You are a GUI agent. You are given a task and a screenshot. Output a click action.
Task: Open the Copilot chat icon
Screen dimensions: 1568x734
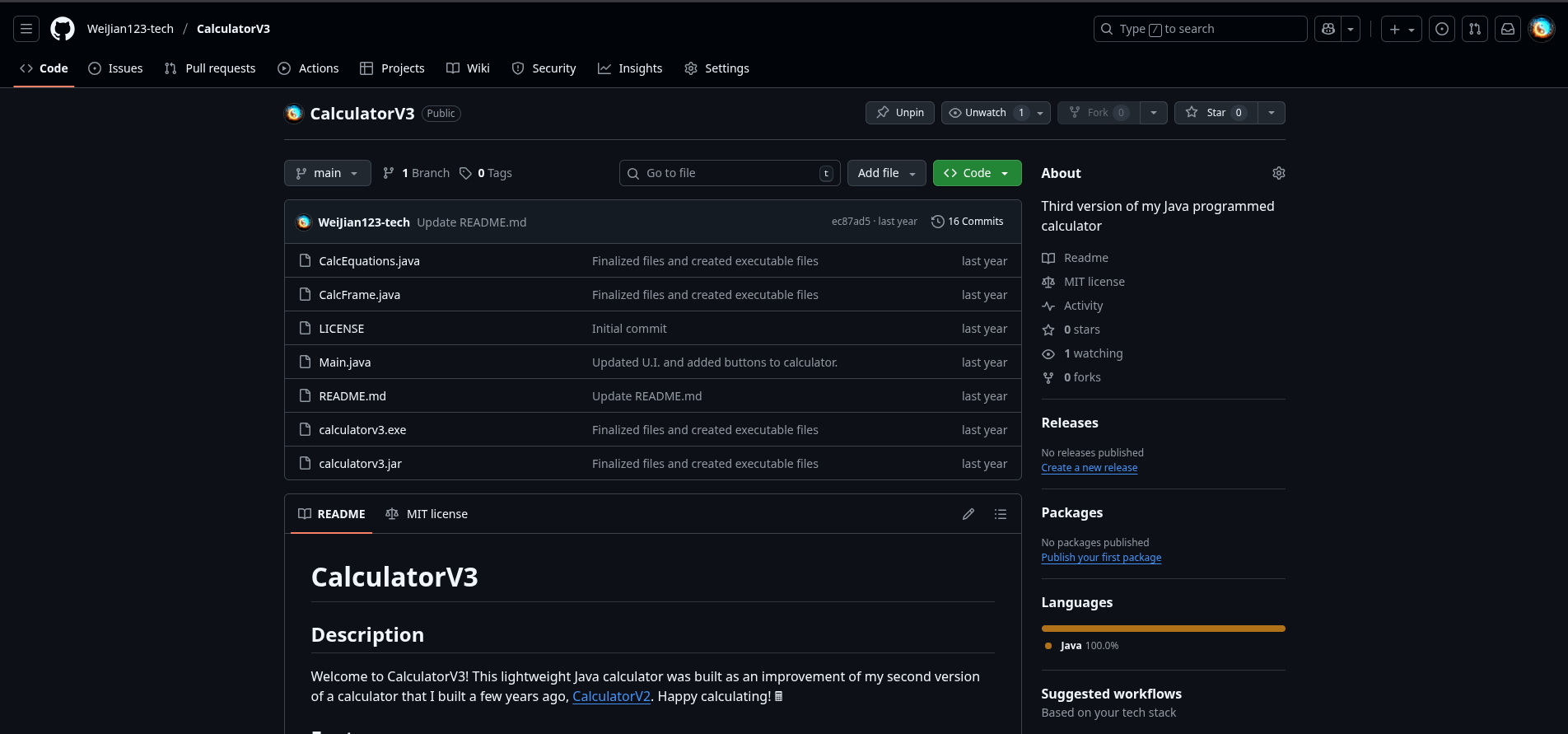point(1328,29)
